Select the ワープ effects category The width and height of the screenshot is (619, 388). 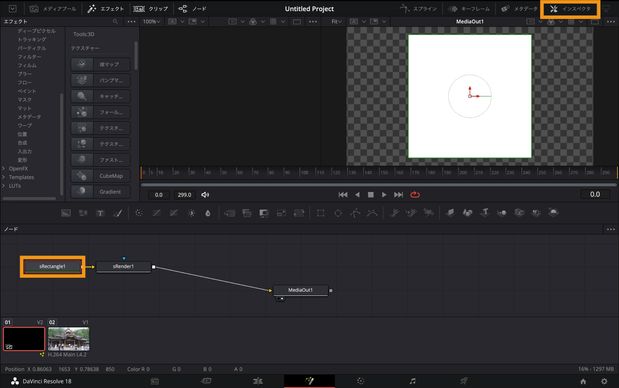coord(24,126)
